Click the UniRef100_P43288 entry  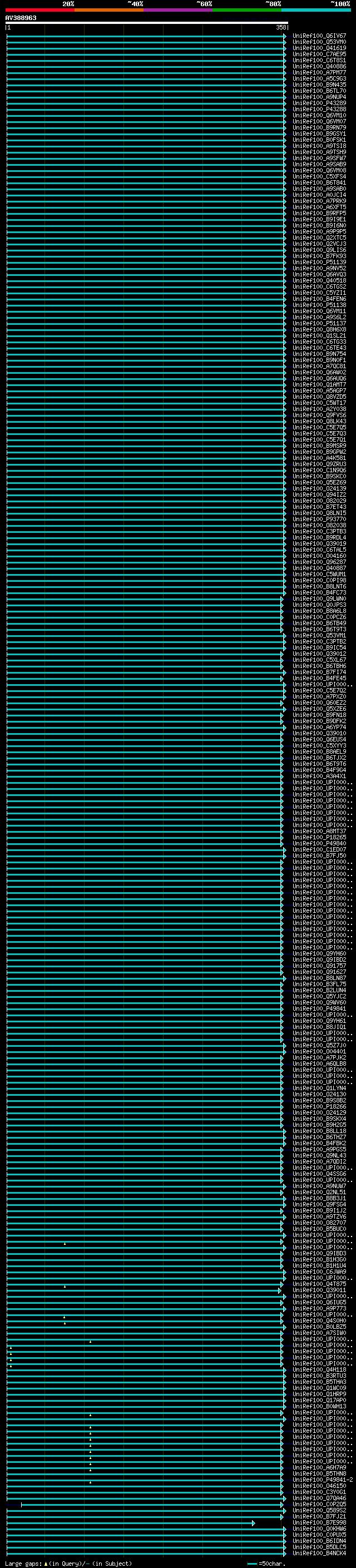(x=319, y=110)
